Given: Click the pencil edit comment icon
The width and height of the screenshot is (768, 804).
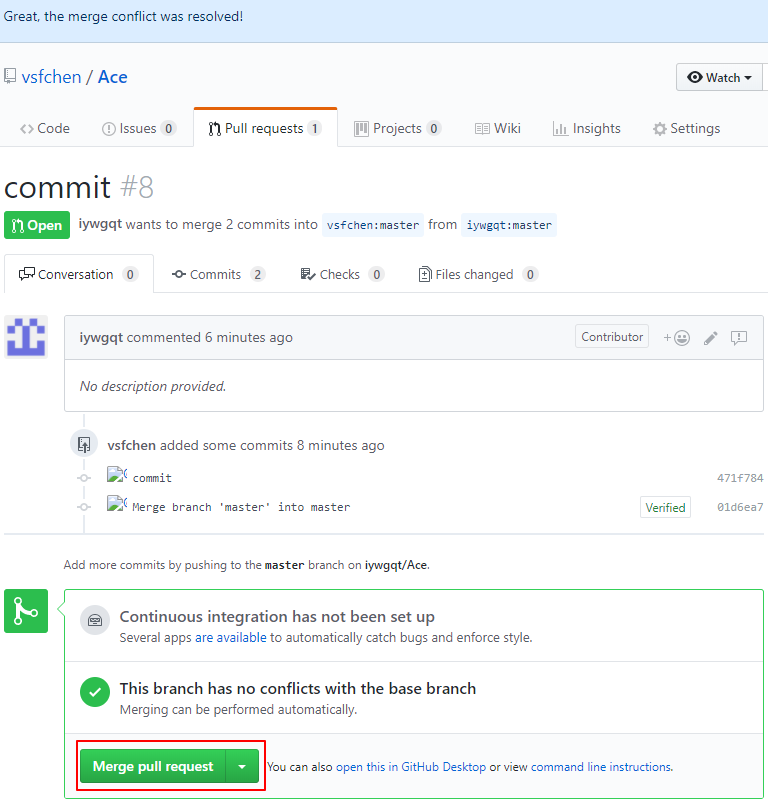Looking at the screenshot, I should (710, 338).
